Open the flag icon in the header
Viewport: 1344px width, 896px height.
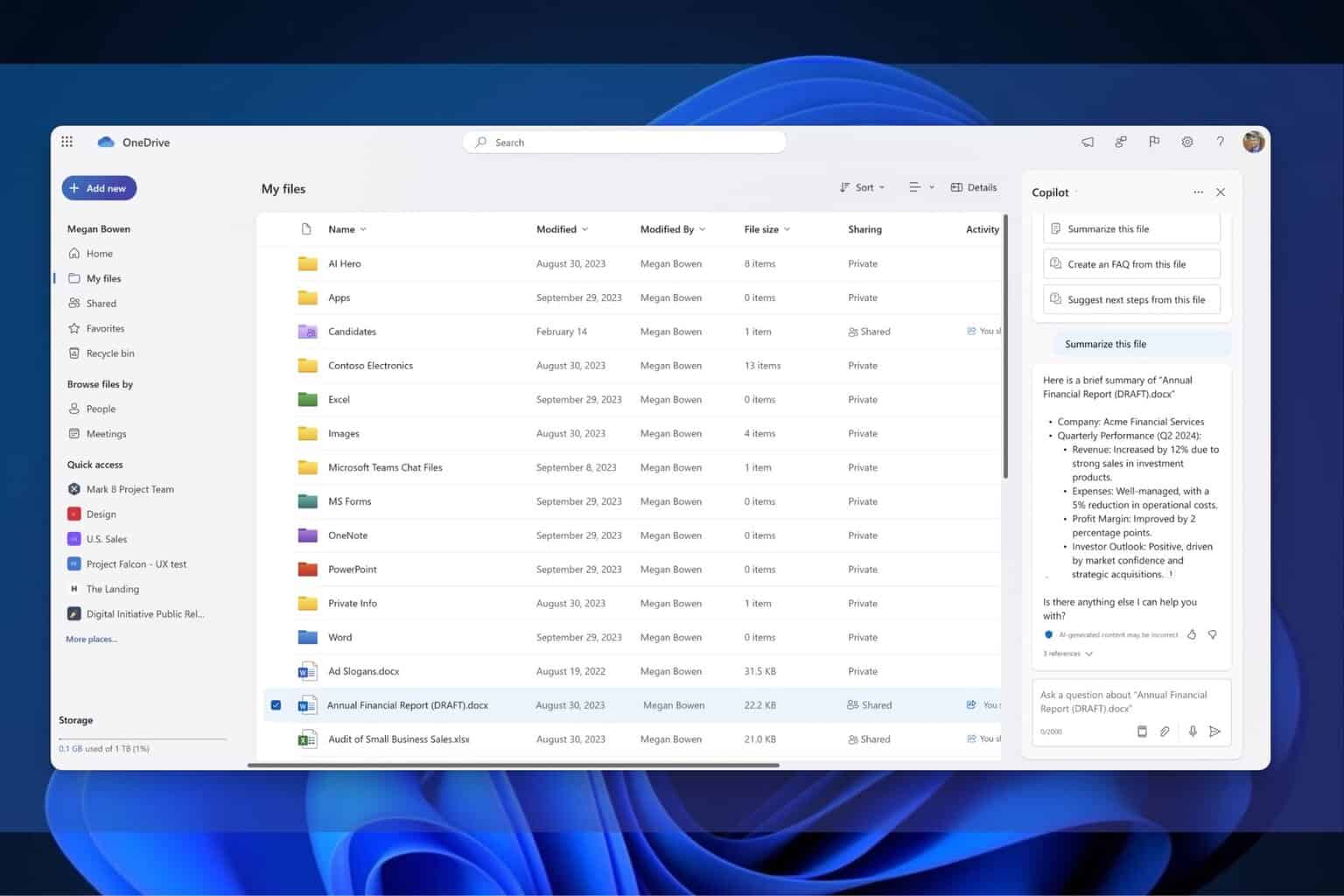(x=1154, y=142)
